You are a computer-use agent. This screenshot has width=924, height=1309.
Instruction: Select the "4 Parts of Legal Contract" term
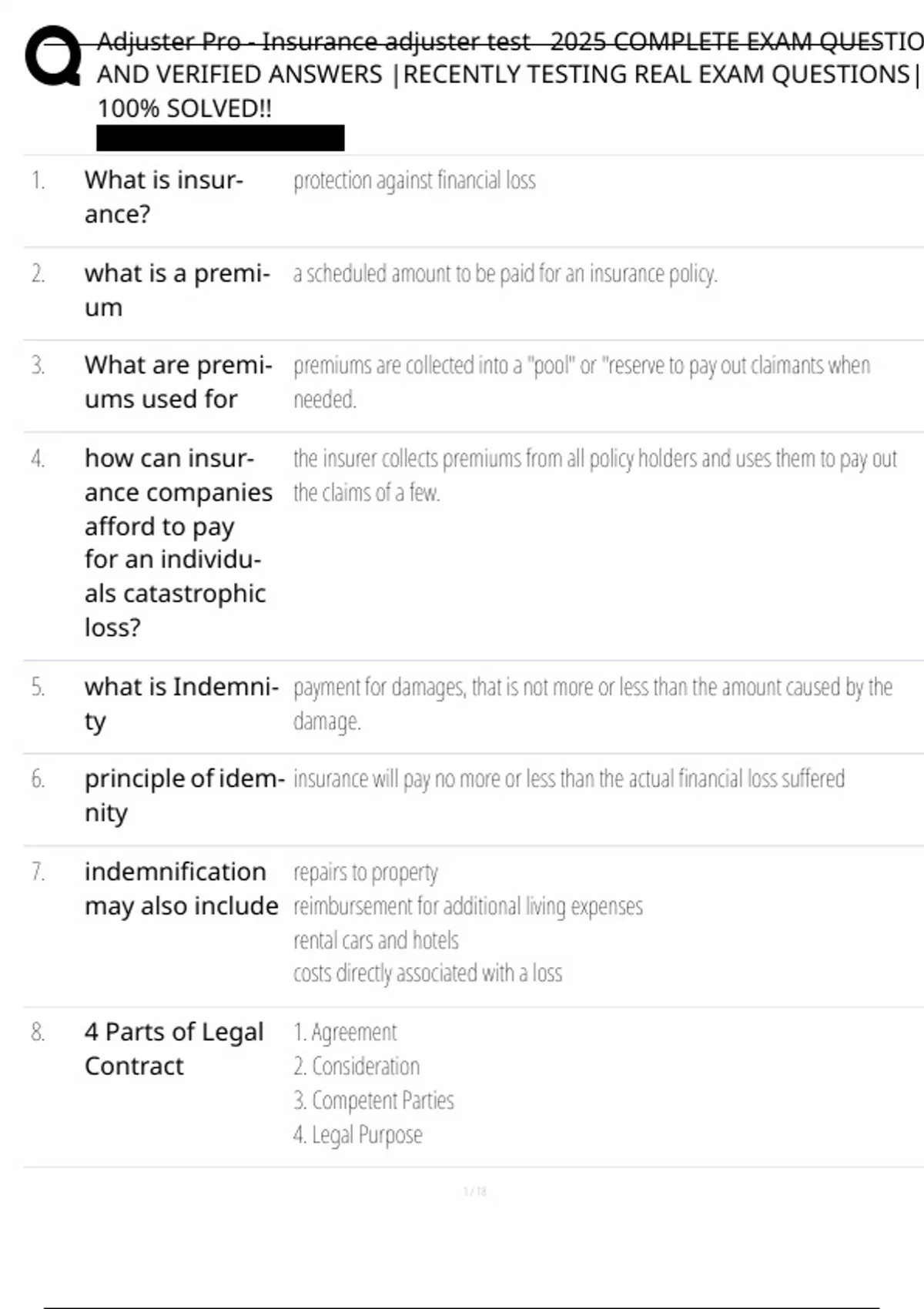174,1049
